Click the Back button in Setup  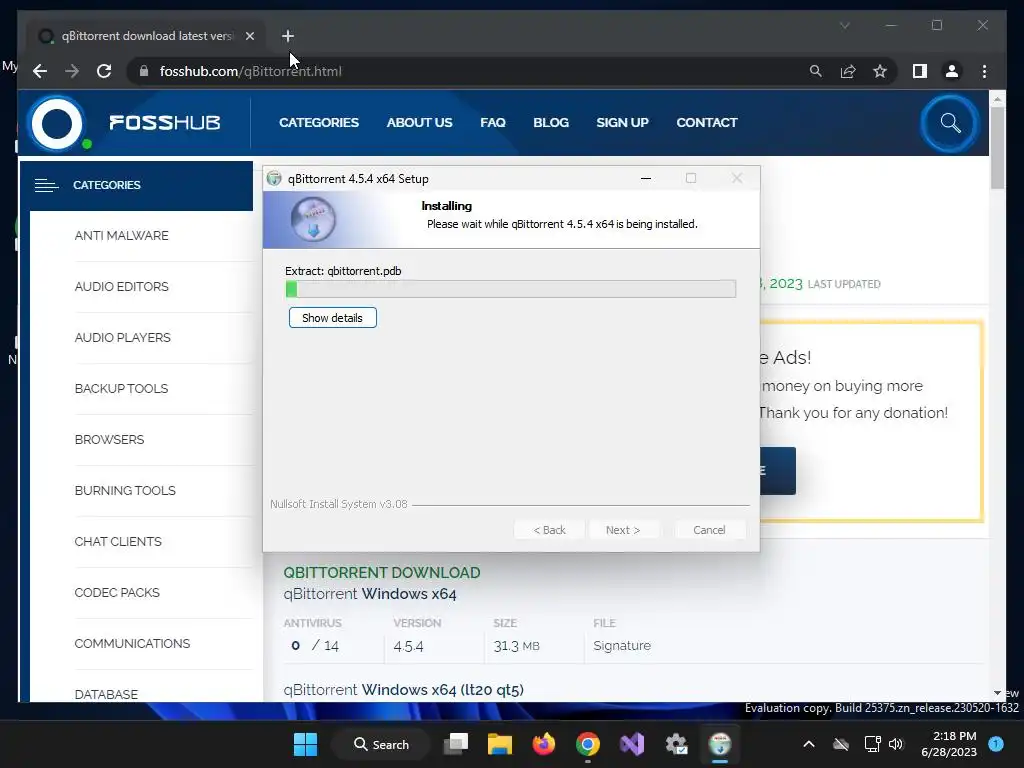(x=549, y=530)
